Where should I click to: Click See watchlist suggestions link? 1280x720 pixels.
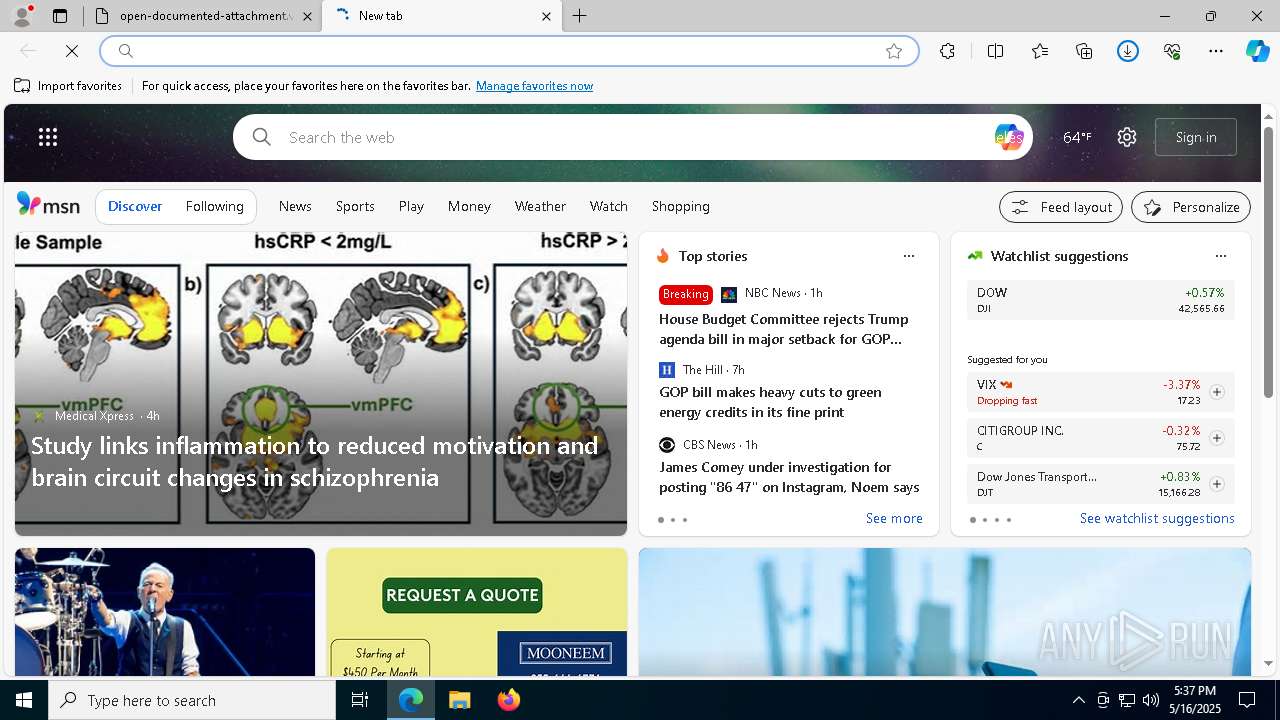coord(1157,518)
